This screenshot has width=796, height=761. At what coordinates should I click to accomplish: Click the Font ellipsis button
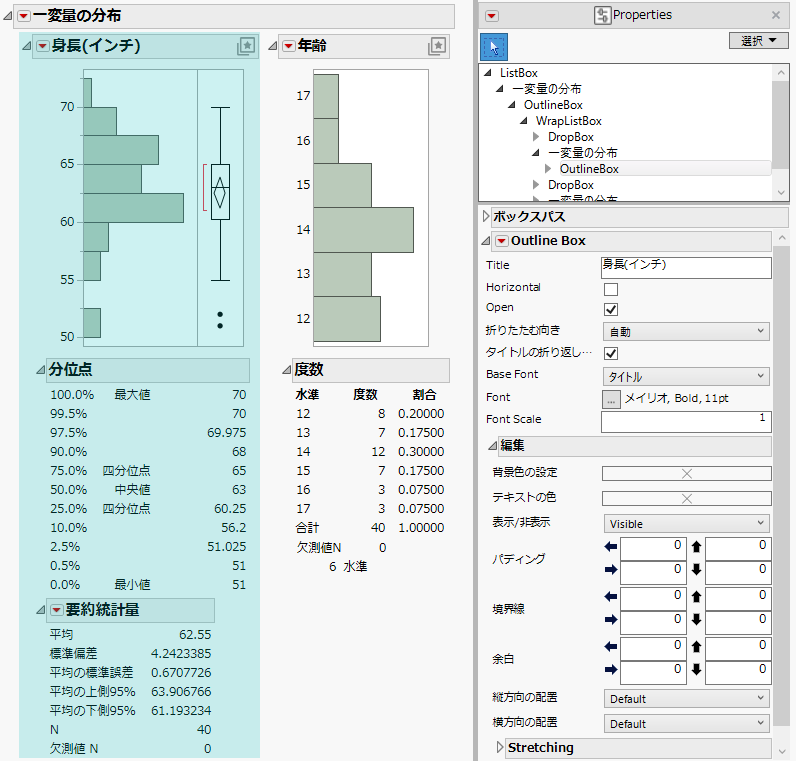pos(610,398)
